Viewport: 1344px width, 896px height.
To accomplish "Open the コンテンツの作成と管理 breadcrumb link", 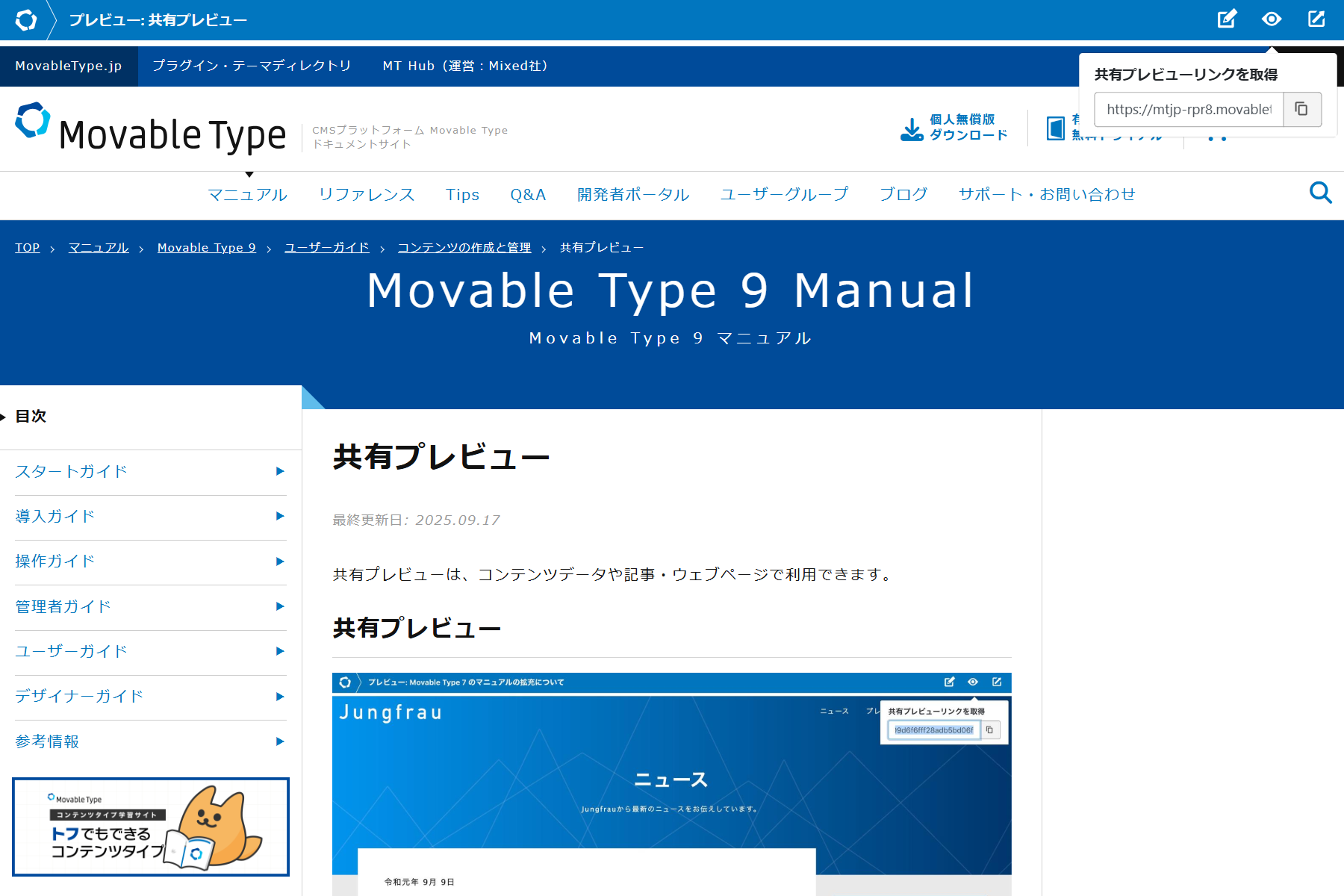I will [x=464, y=247].
